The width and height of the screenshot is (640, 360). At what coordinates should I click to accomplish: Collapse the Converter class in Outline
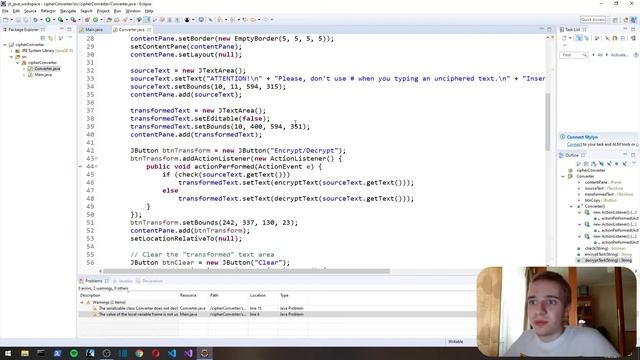(x=564, y=176)
